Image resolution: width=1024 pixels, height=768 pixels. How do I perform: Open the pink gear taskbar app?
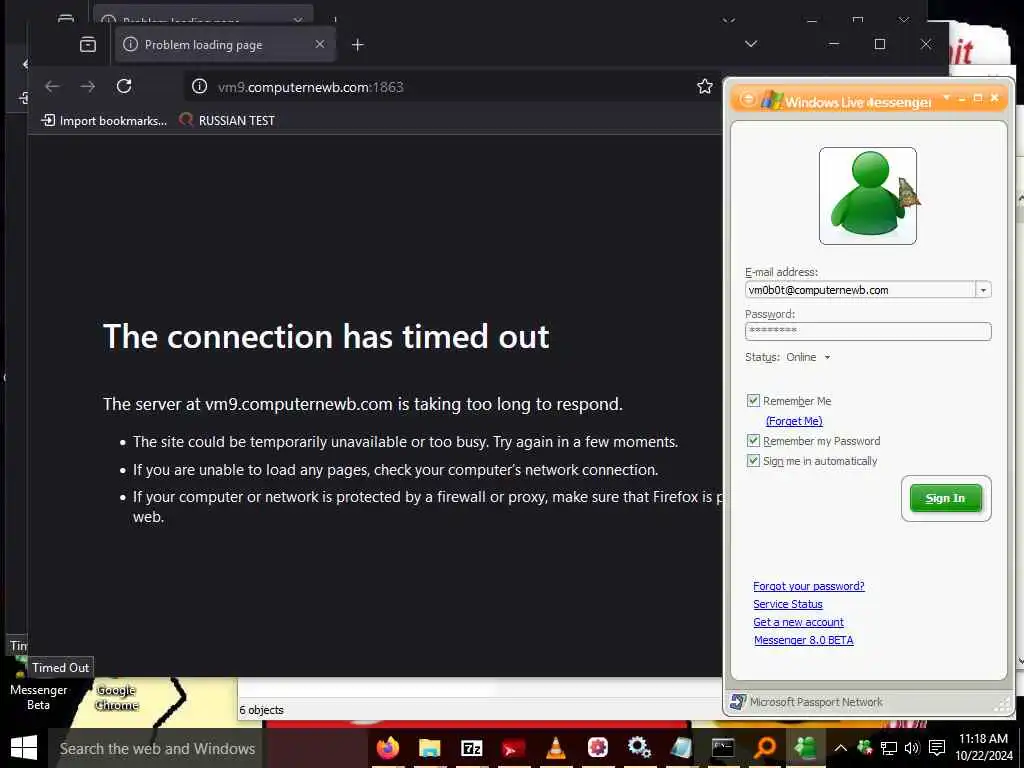click(598, 748)
